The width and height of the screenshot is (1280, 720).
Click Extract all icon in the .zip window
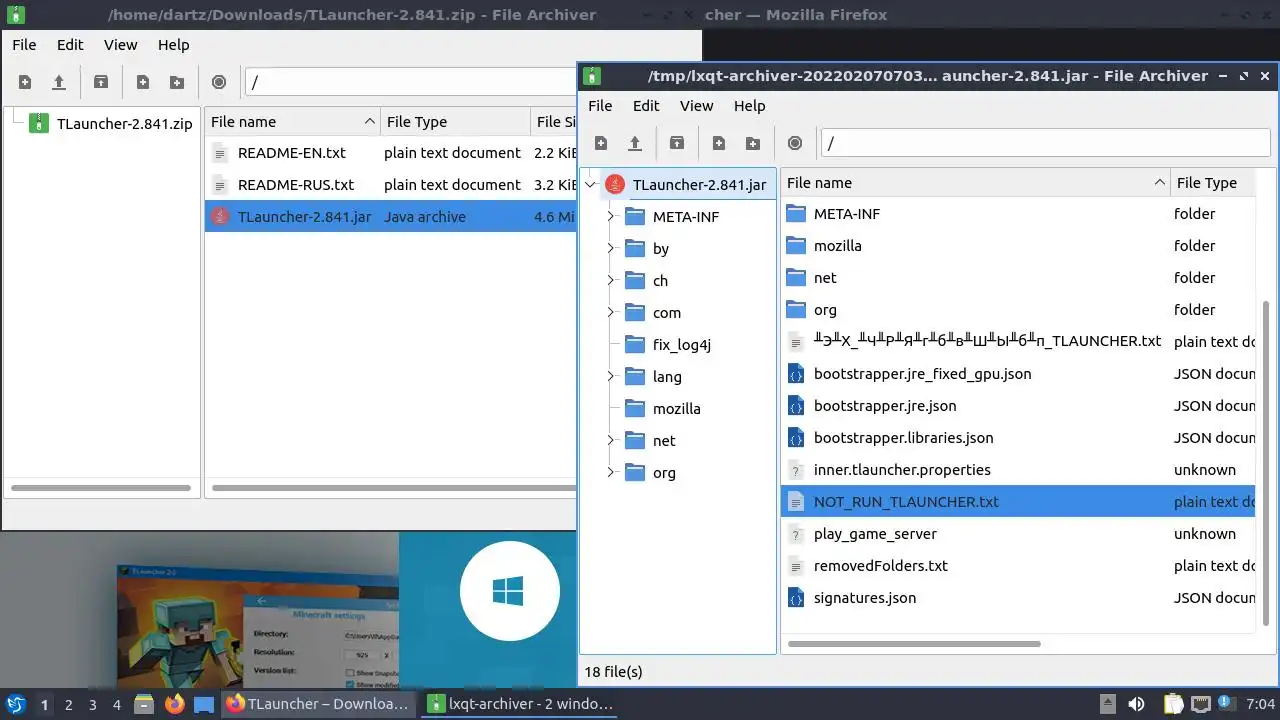[101, 82]
